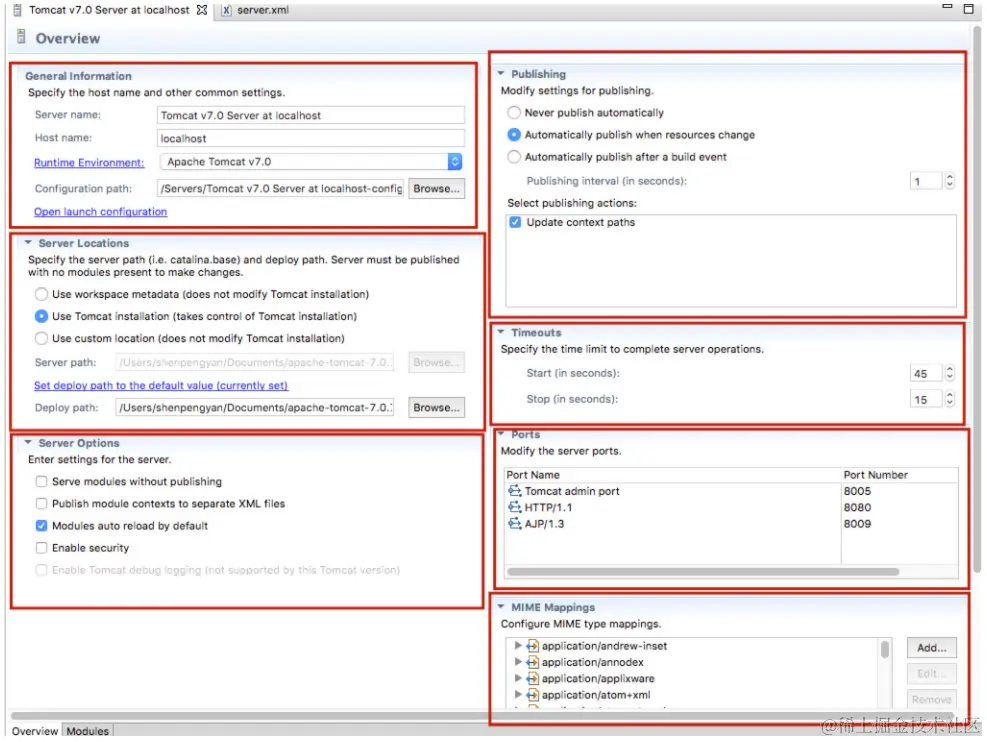Select Use workspace metadata radio option

[x=41, y=294]
